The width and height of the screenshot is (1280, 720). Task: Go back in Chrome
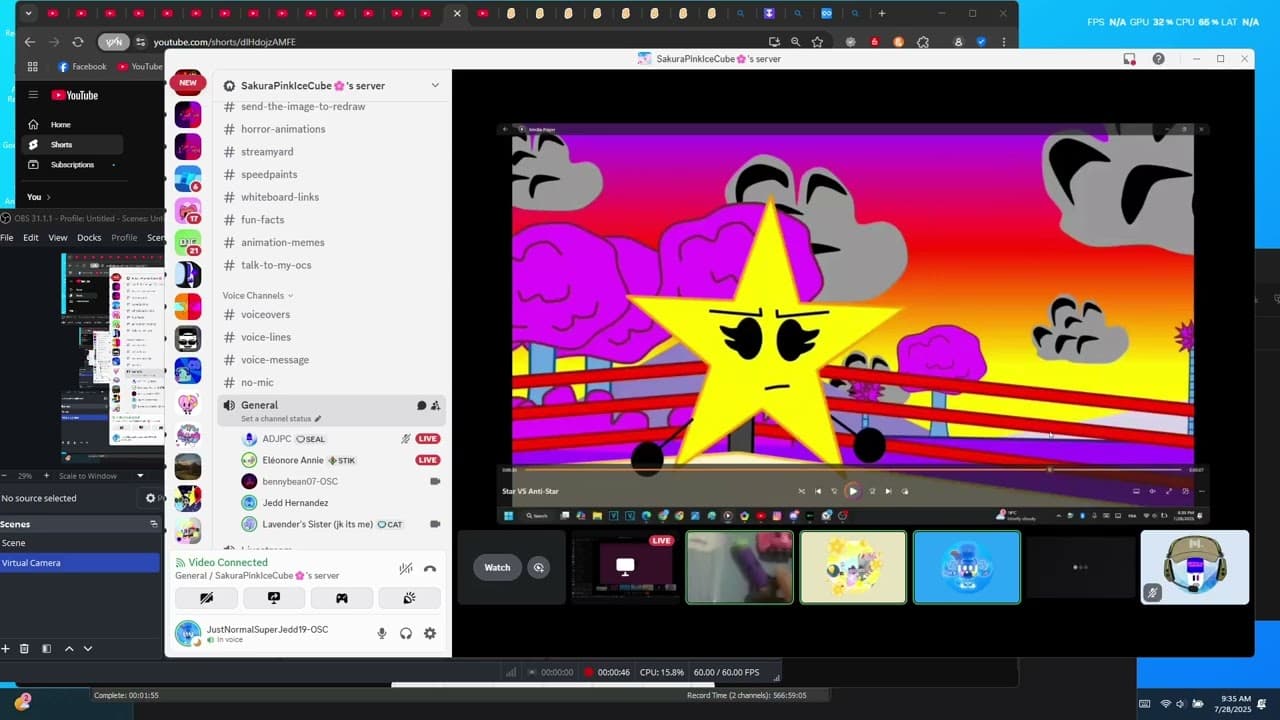click(30, 42)
